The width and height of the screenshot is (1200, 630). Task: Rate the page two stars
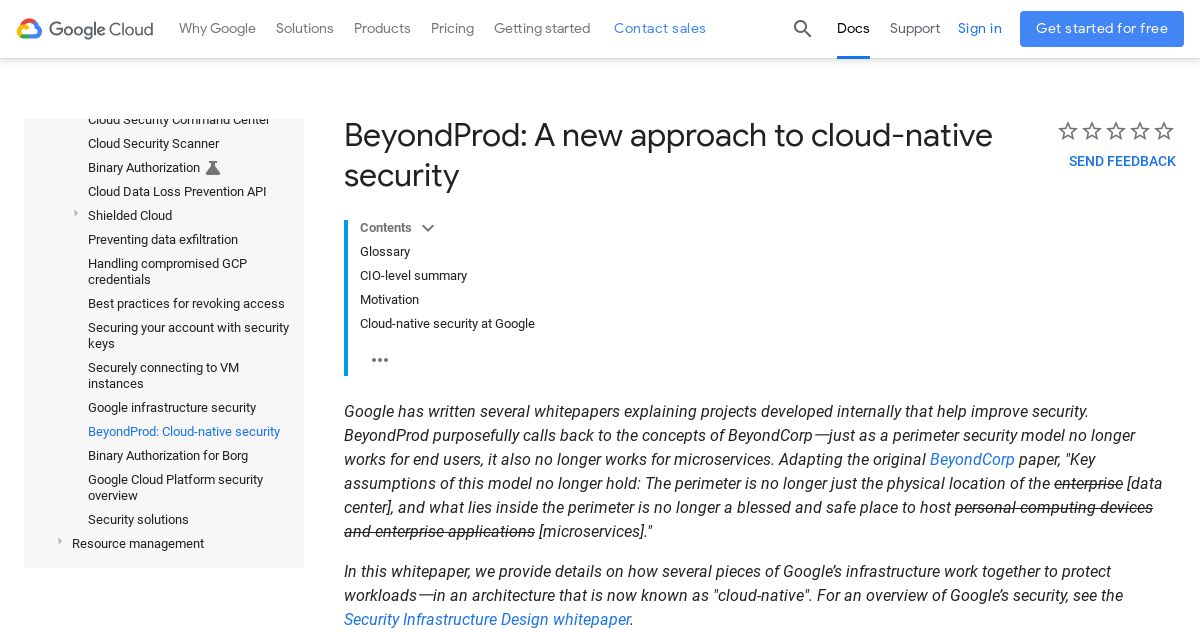coord(1092,131)
